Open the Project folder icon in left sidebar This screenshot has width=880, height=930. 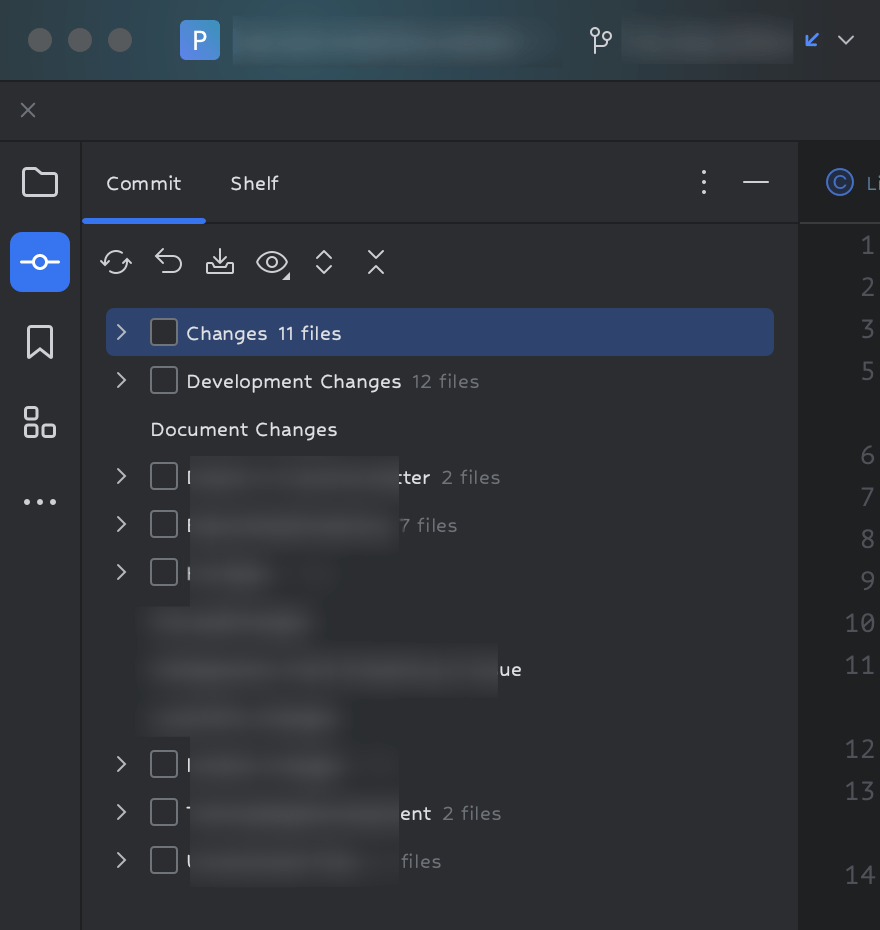point(40,182)
